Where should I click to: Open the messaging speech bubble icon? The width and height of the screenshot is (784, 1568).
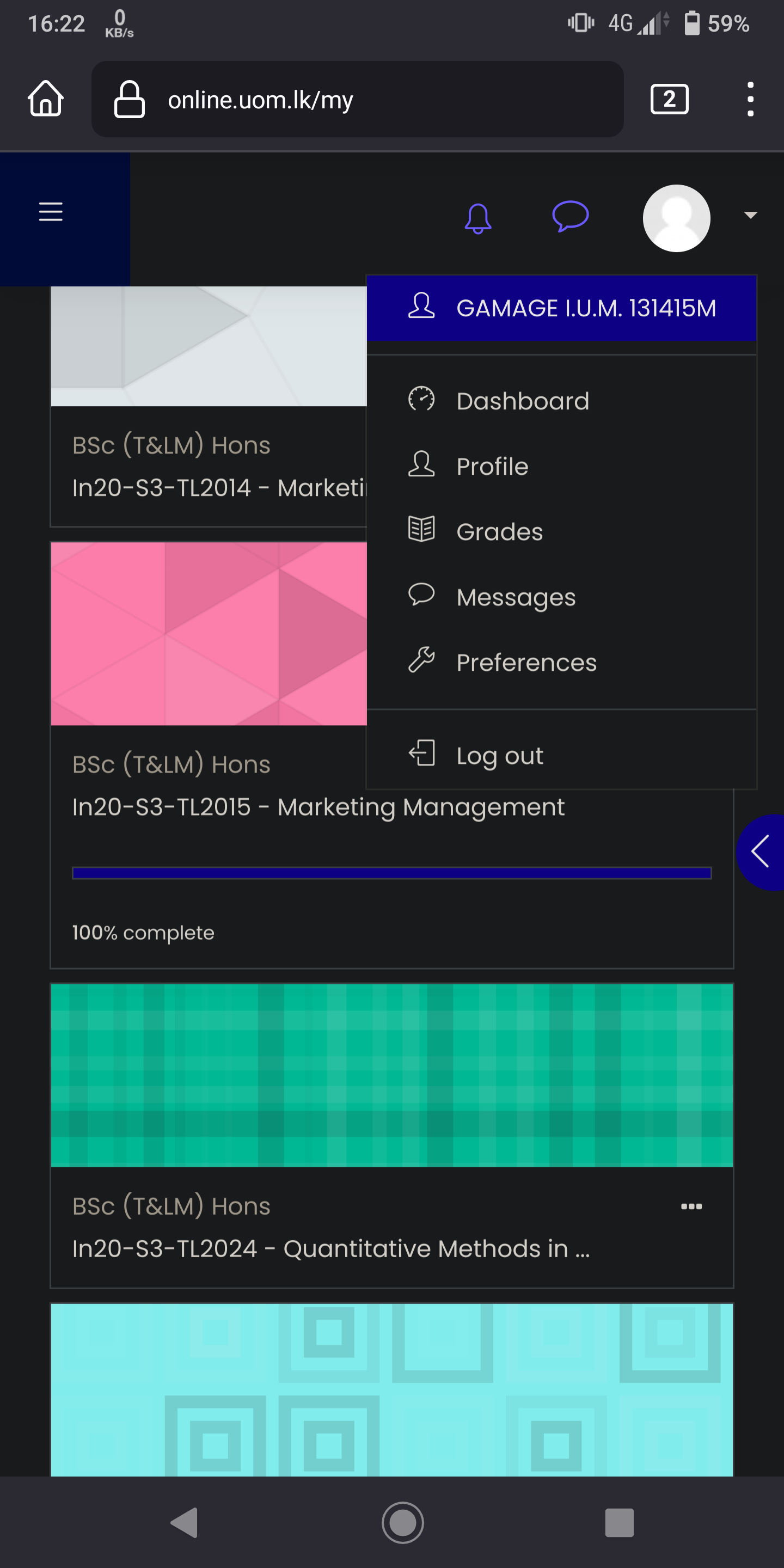click(x=571, y=216)
